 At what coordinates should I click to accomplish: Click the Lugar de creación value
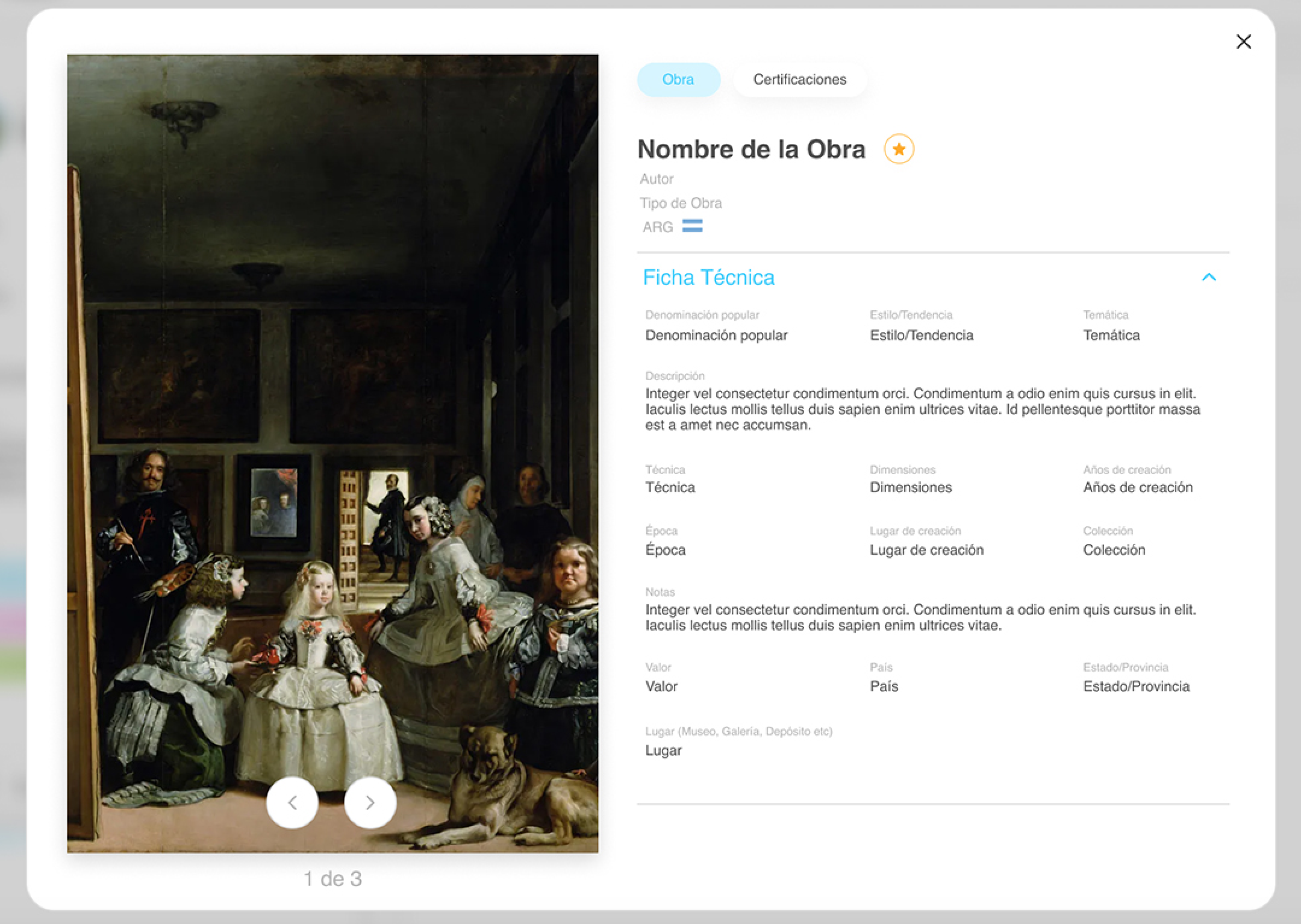pyautogui.click(x=926, y=550)
